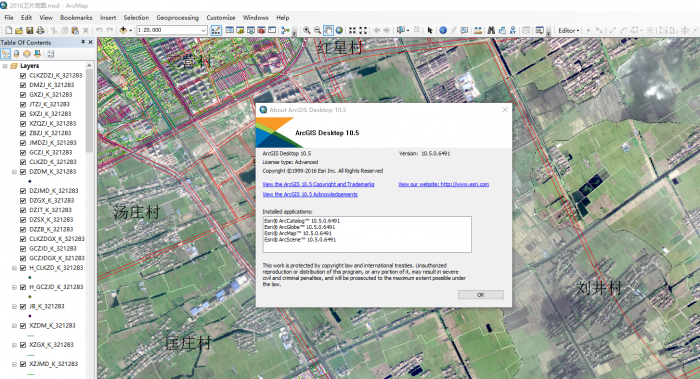The image size is (700, 379).
Task: Collapse the JB_K_321283 layer legend
Action: coord(14,306)
